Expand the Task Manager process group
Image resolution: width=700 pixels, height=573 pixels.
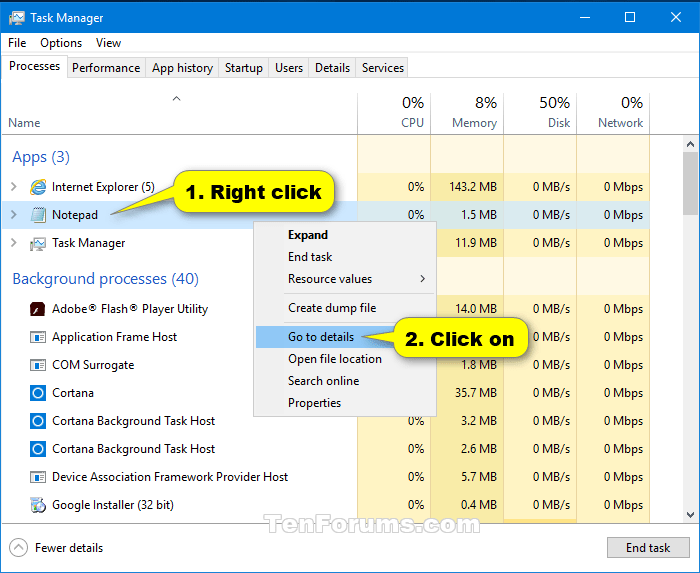click(x=14, y=243)
